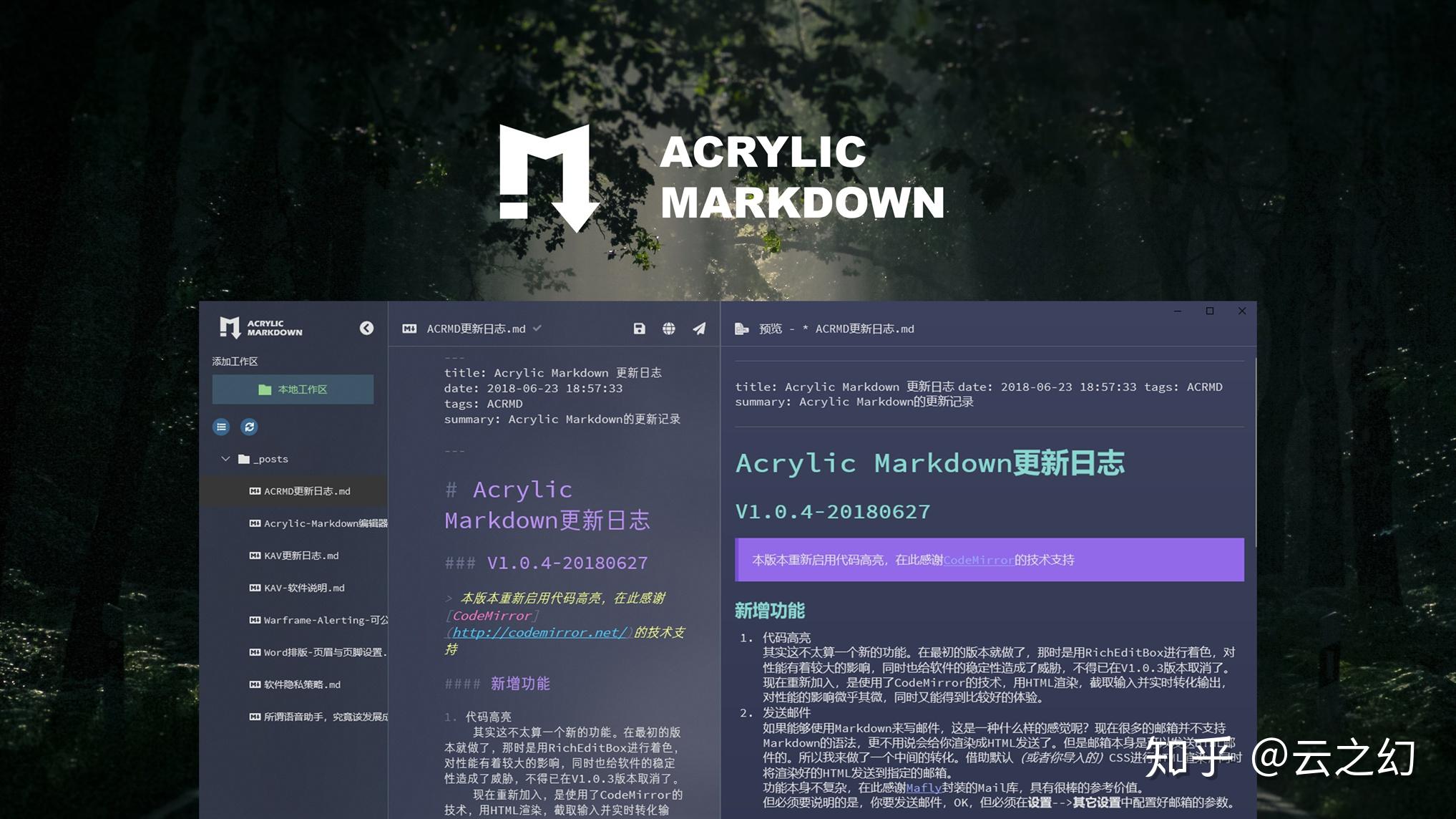Image resolution: width=1456 pixels, height=819 pixels.
Task: Switch to the ACRMD更新日志.md editor tab
Action: point(476,329)
